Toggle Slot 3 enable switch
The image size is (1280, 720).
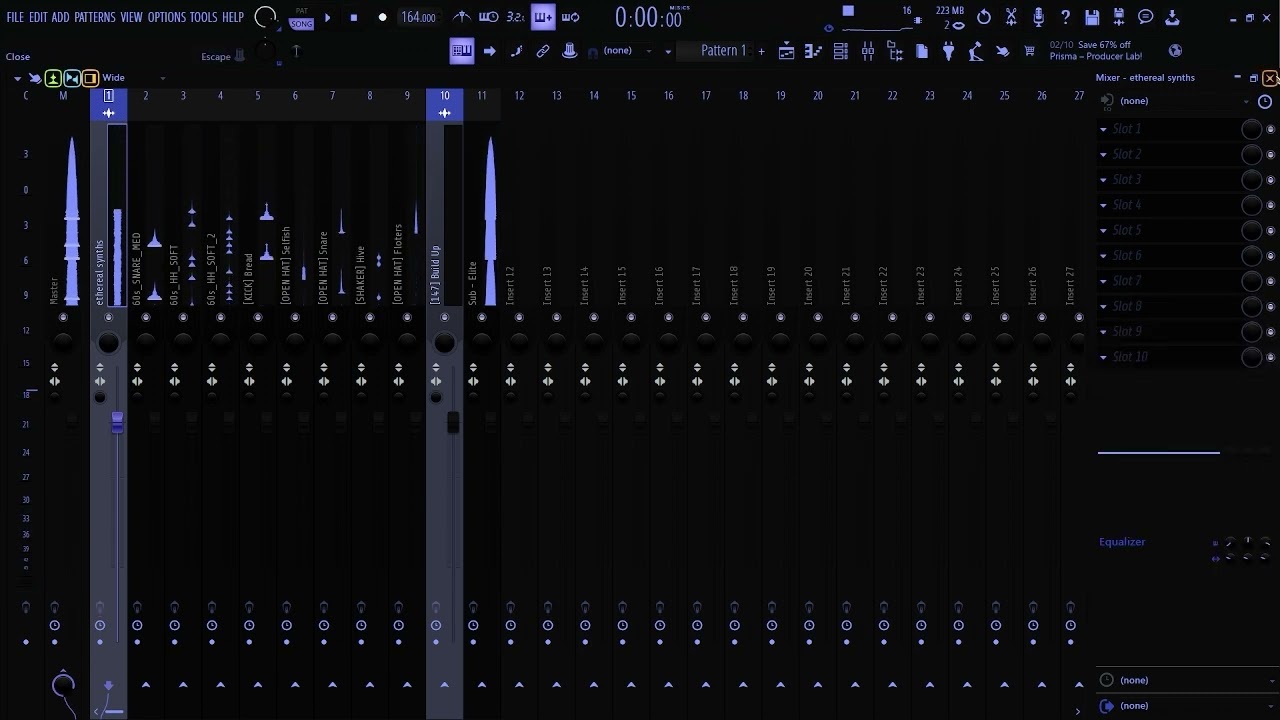[1271, 180]
